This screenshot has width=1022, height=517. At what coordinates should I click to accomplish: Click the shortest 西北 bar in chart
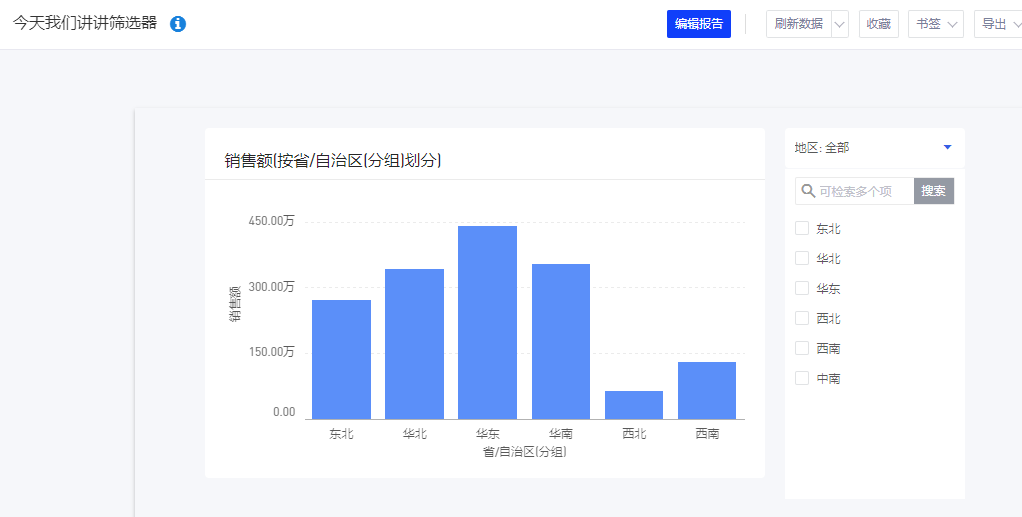[x=634, y=405]
